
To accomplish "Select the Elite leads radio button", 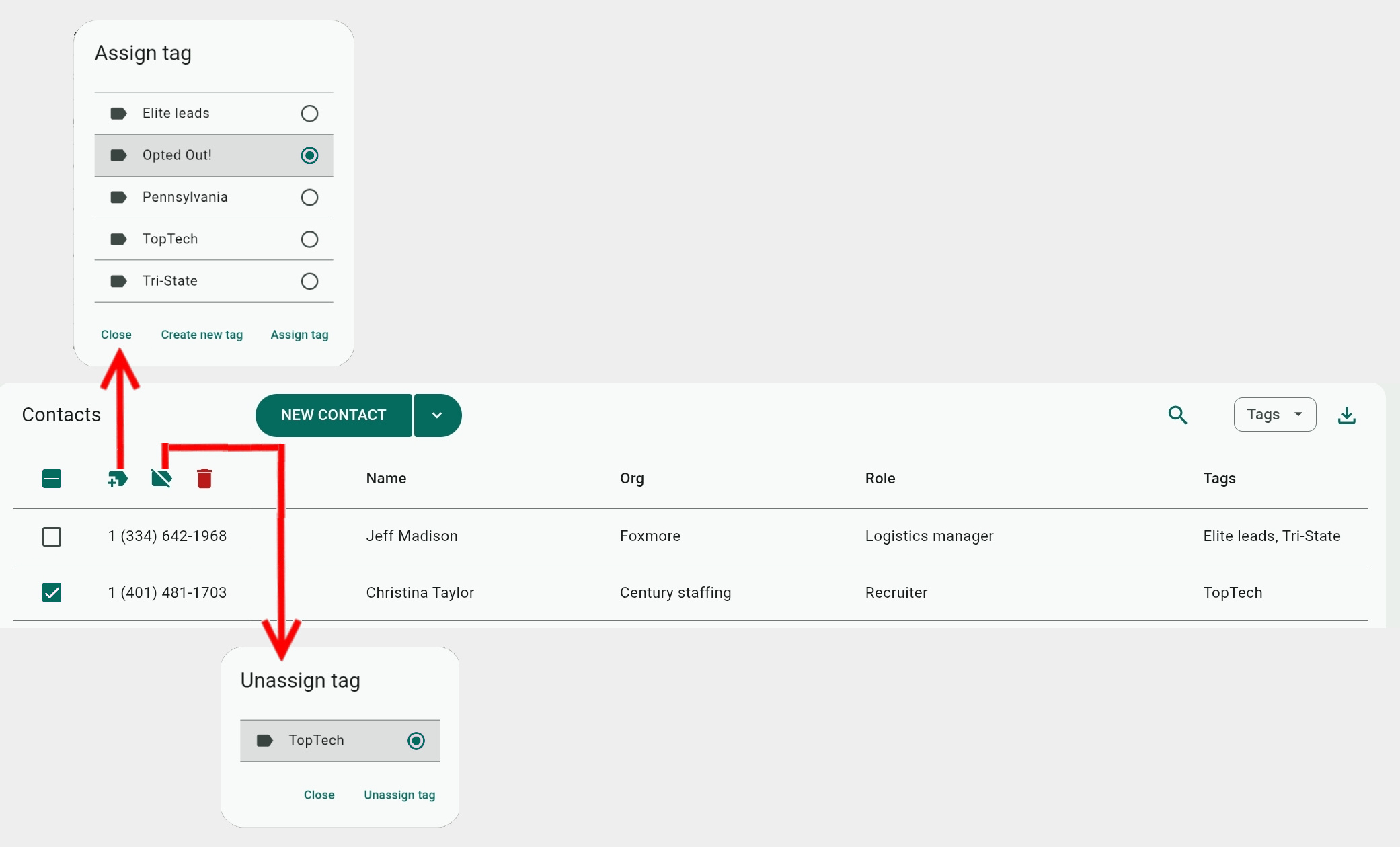I will click(x=309, y=113).
